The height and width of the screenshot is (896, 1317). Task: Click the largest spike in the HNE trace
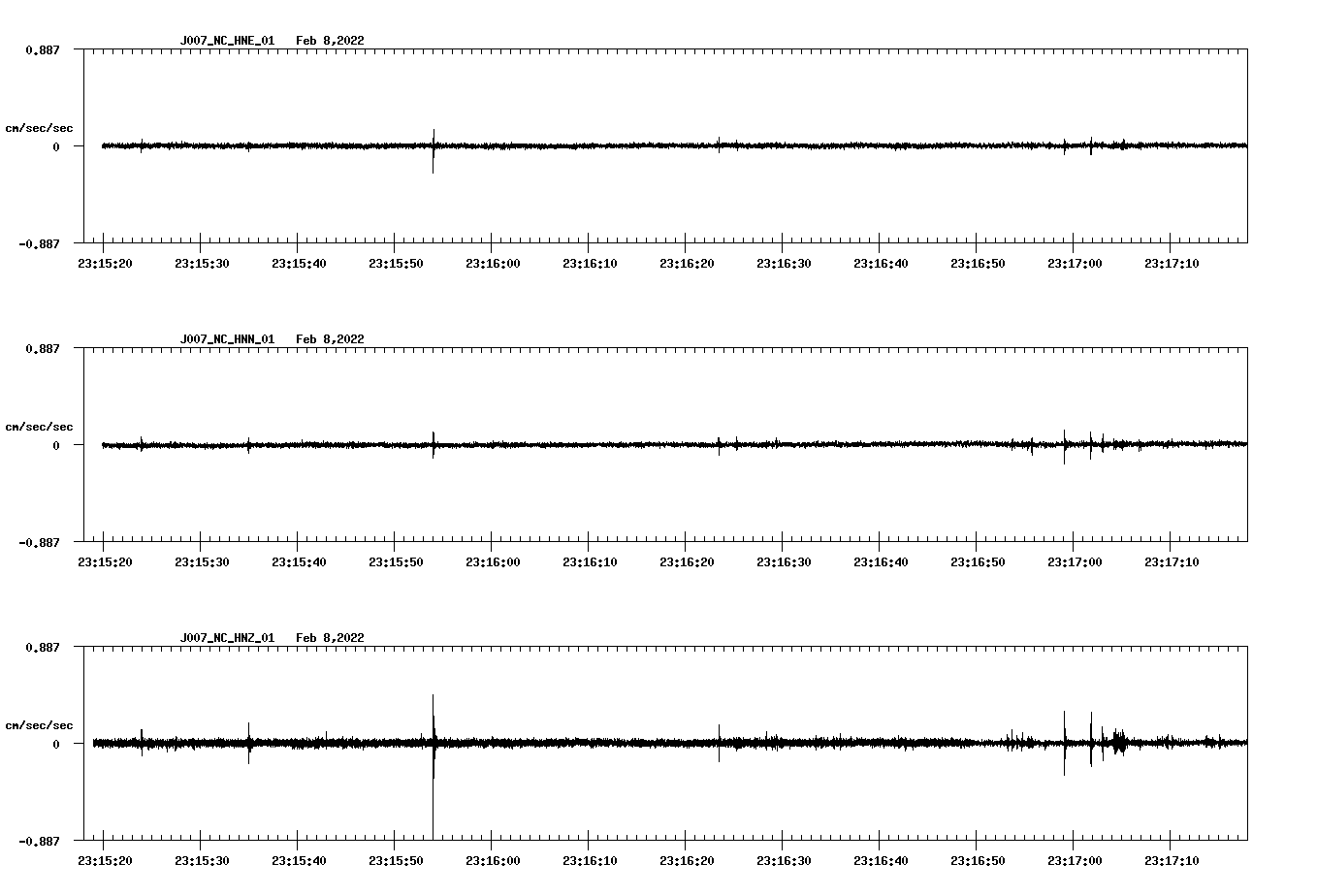coord(433,150)
